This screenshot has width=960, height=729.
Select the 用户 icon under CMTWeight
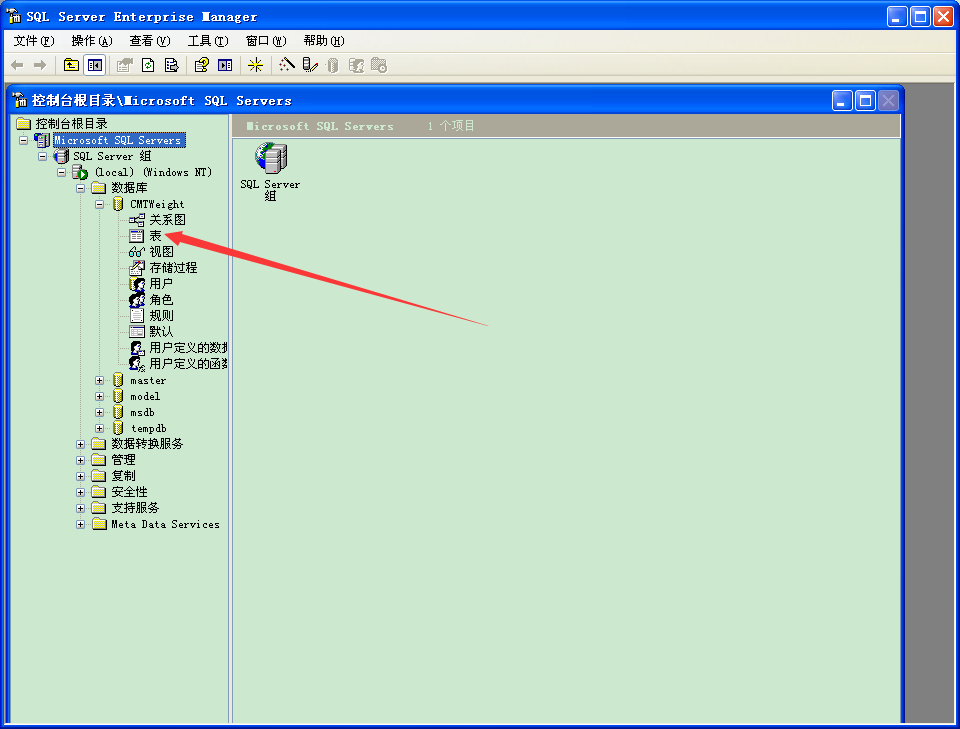click(137, 283)
